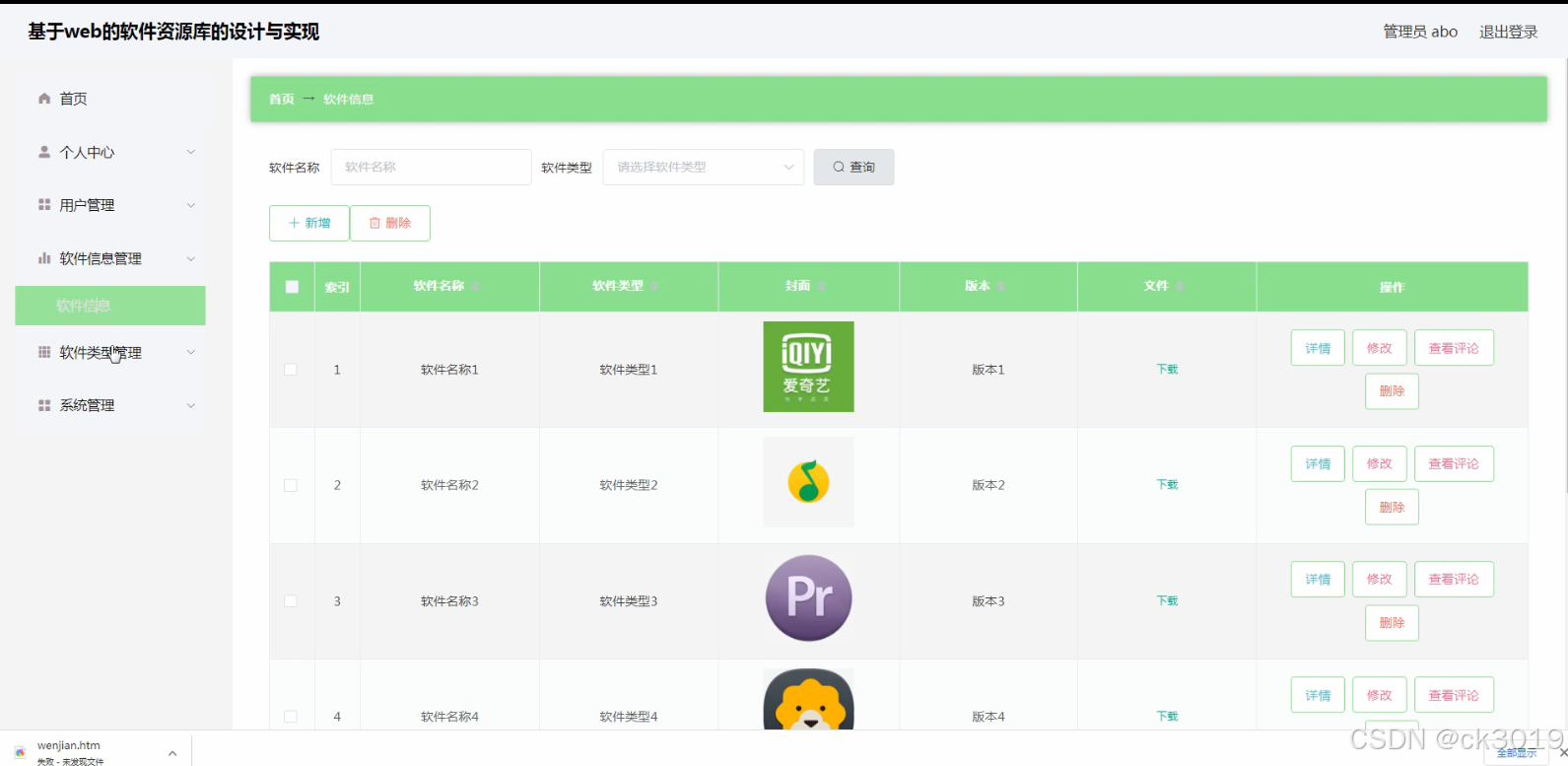Expand the 软件类型管理 menu chevron
1568x766 pixels.
(x=191, y=352)
